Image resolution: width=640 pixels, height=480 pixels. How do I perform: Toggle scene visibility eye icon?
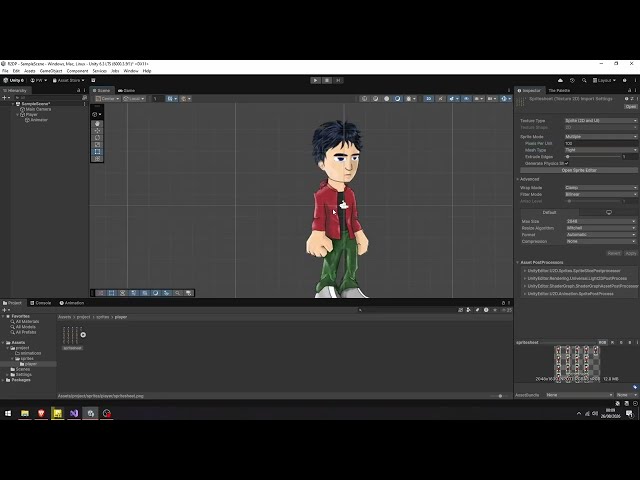[466, 99]
